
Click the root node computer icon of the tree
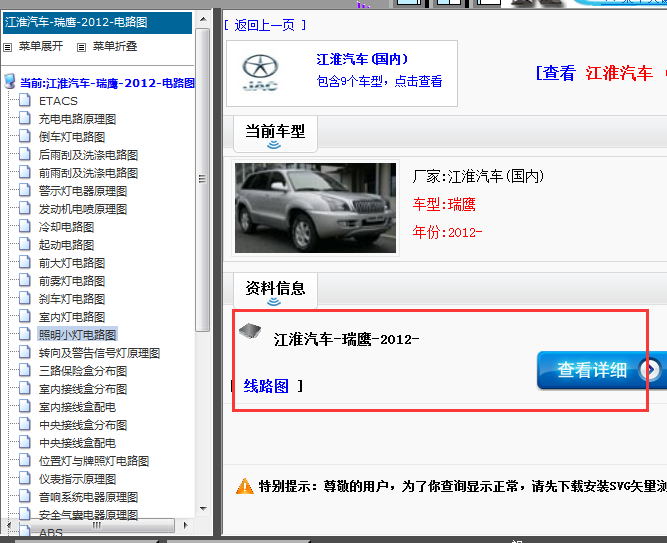click(x=10, y=81)
